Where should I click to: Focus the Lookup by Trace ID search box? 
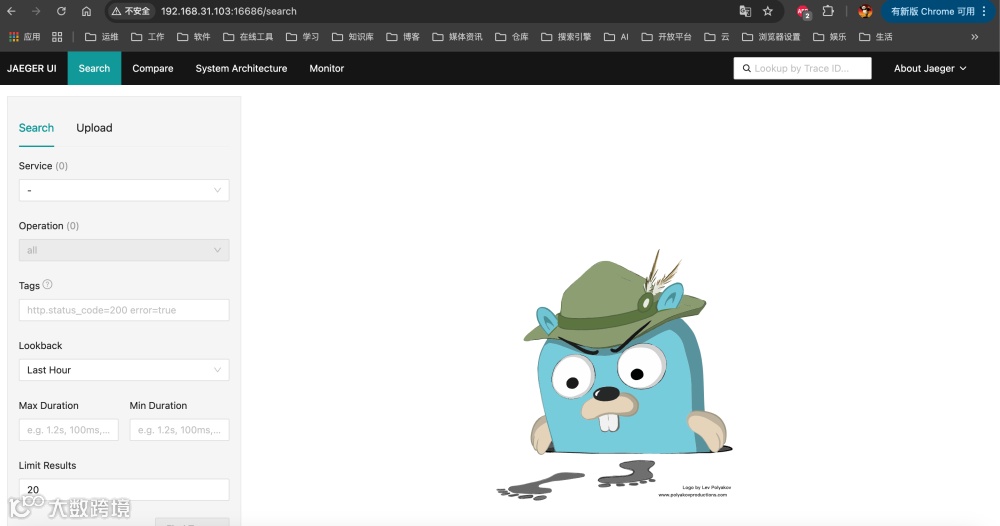pyautogui.click(x=802, y=68)
